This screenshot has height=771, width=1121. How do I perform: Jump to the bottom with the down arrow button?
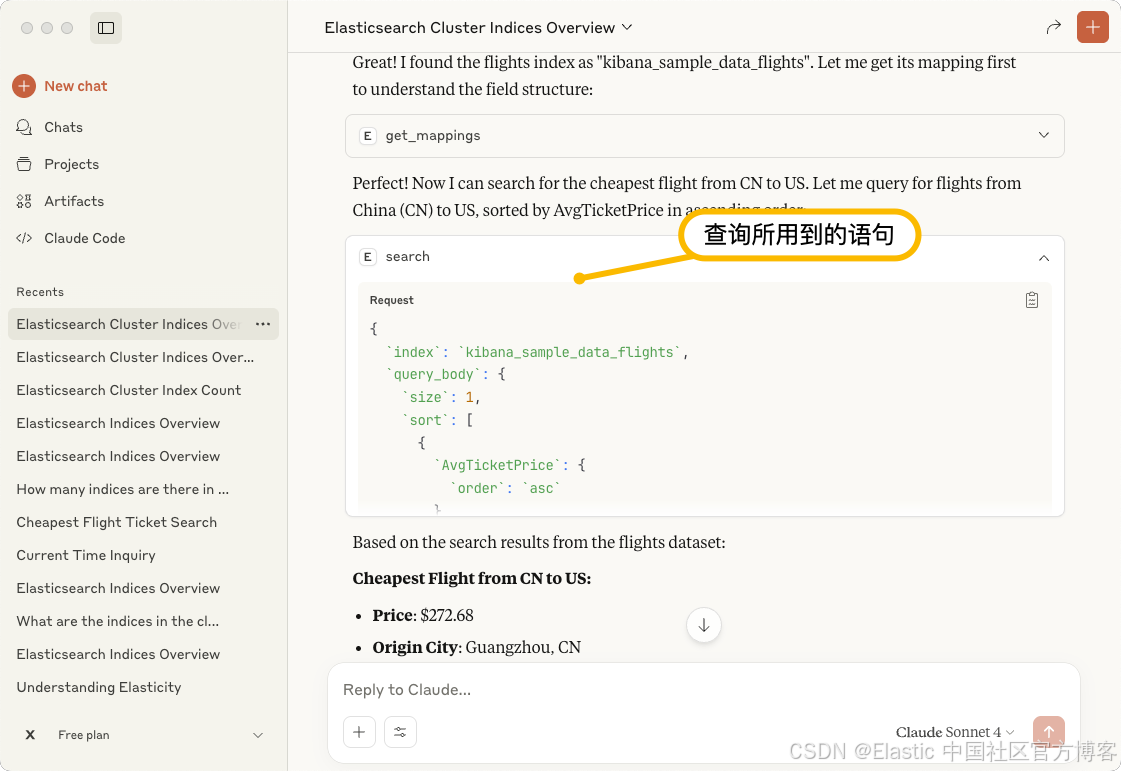[x=703, y=625]
